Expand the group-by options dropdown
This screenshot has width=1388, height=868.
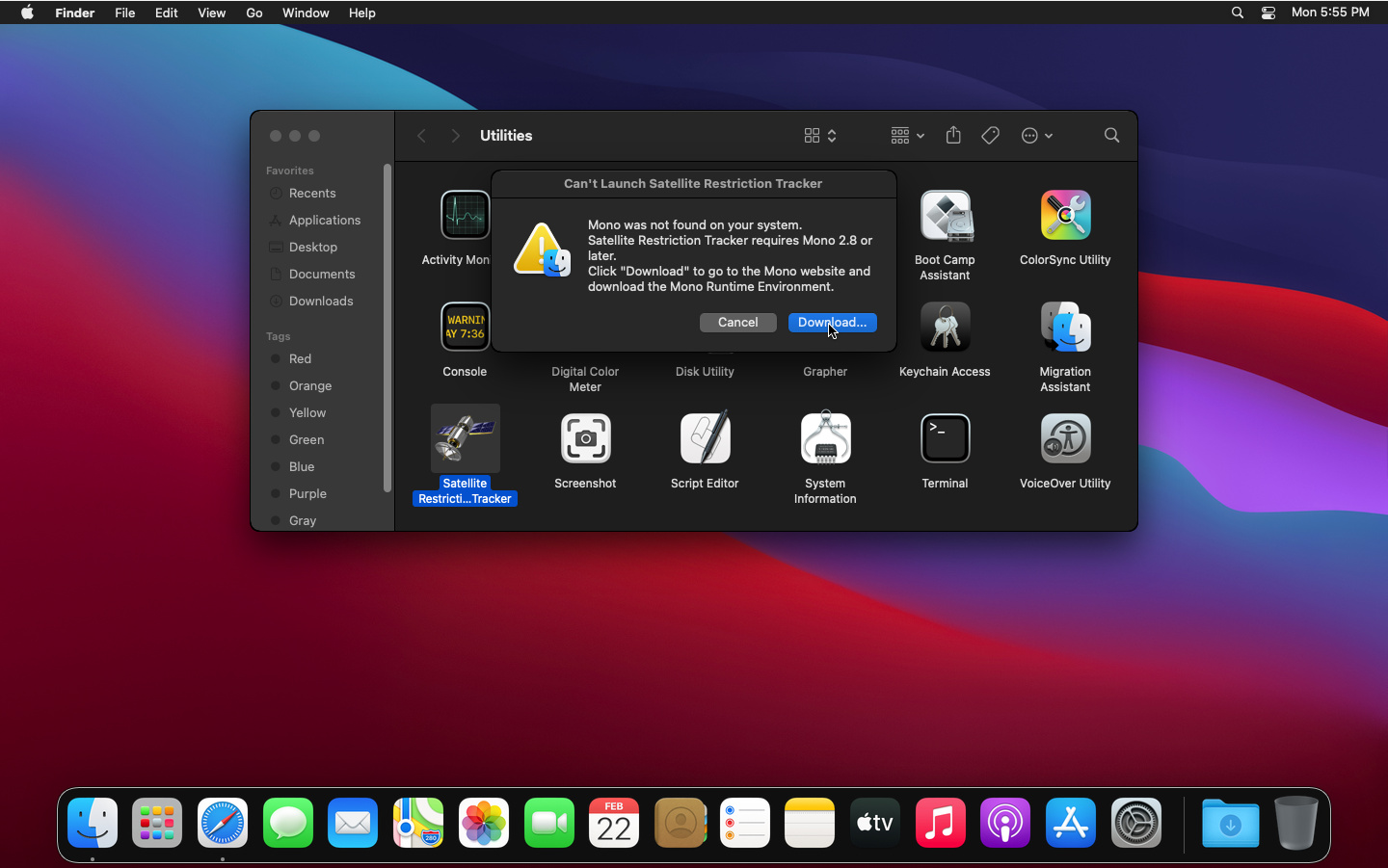click(x=907, y=136)
